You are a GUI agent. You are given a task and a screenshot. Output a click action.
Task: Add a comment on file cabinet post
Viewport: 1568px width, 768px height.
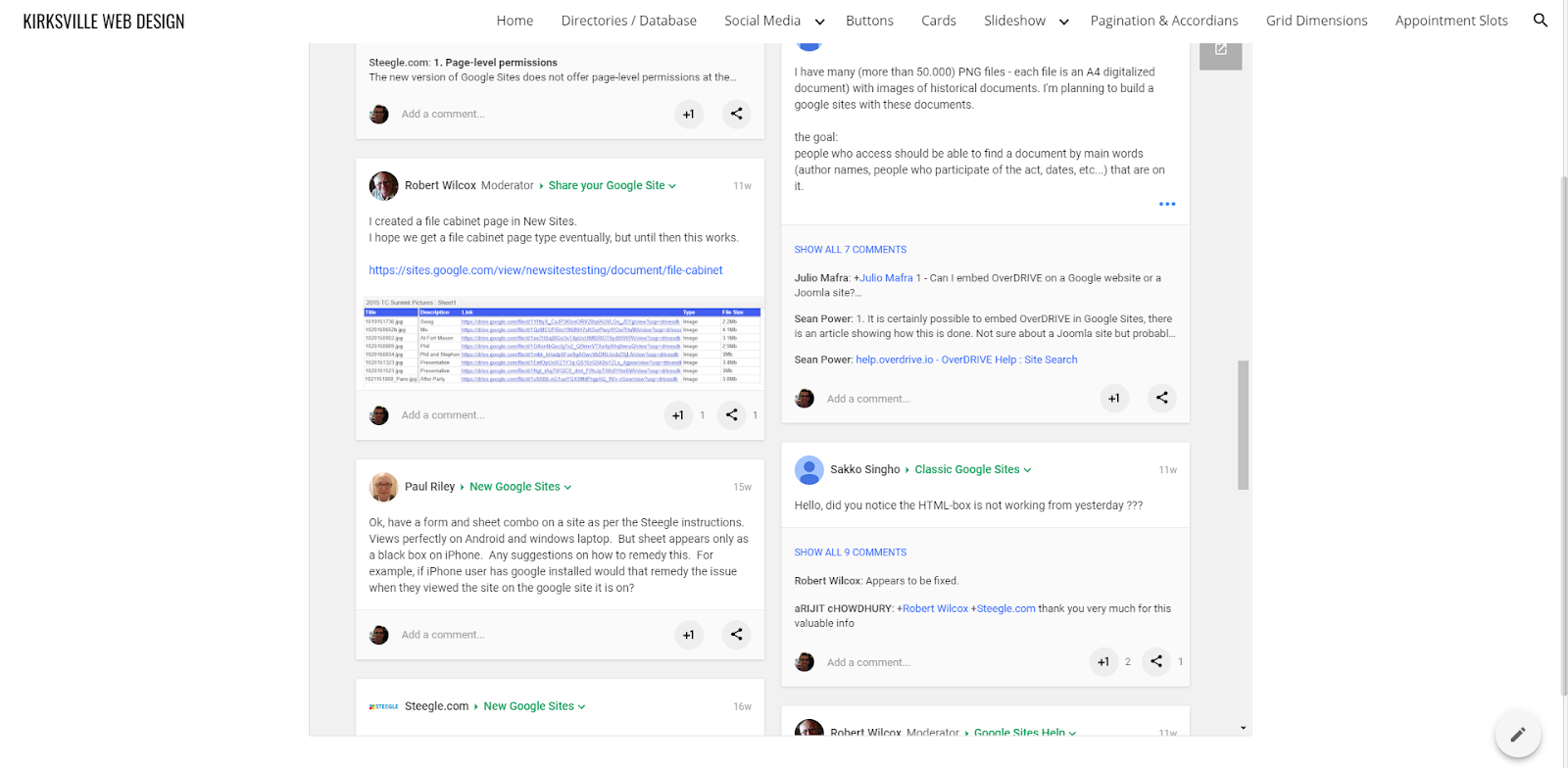tap(443, 415)
